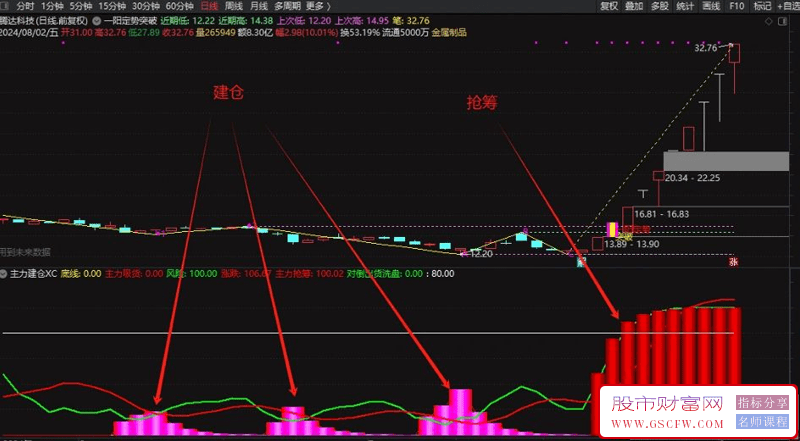Expand the 一阳定势突破 indicator dropdown
Screen dimensions: 800x441
95,21
